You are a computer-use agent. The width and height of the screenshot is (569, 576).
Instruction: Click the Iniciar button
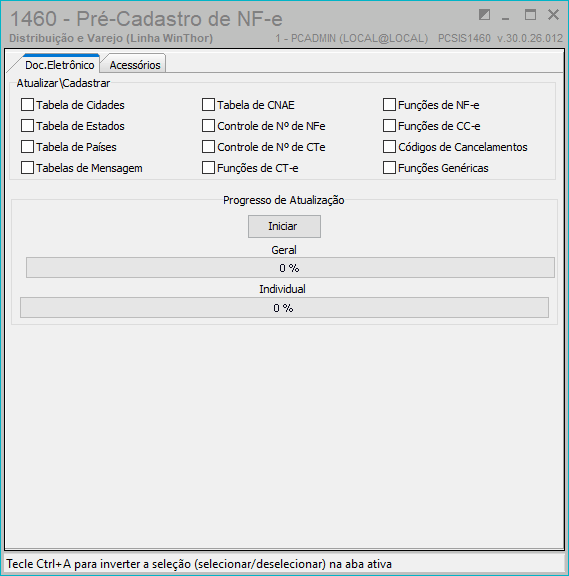284,226
